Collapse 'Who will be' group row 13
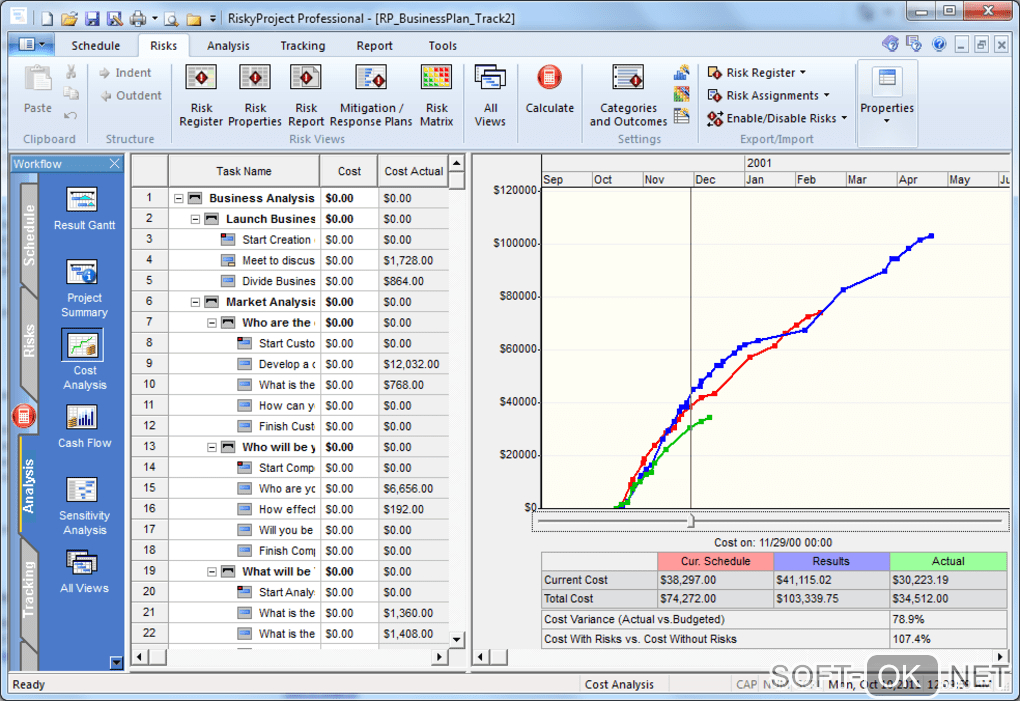This screenshot has width=1020, height=701. coord(211,447)
